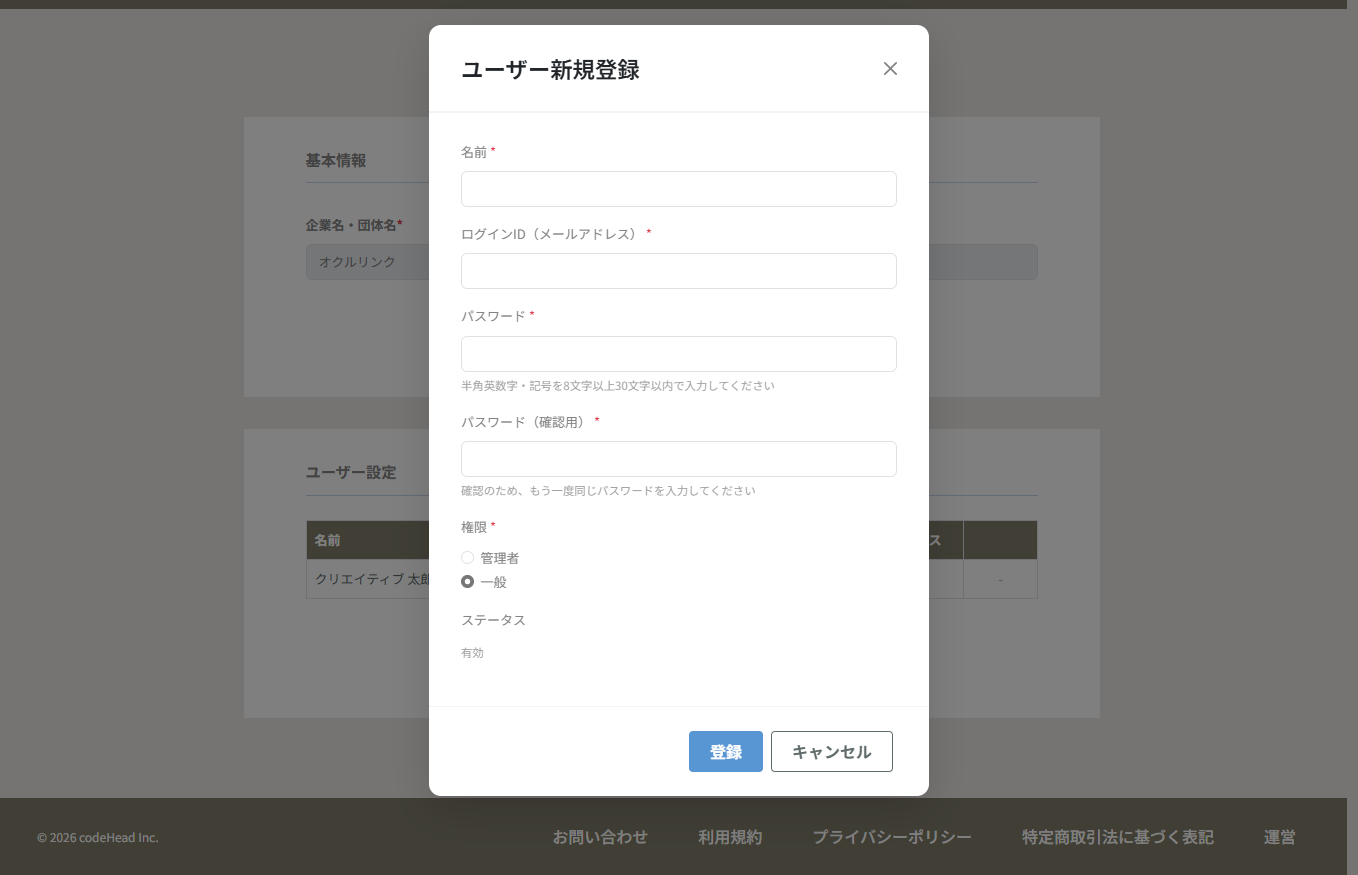The width and height of the screenshot is (1358, 875).
Task: Focus the パスワード（確認用）input field
Action: point(678,459)
